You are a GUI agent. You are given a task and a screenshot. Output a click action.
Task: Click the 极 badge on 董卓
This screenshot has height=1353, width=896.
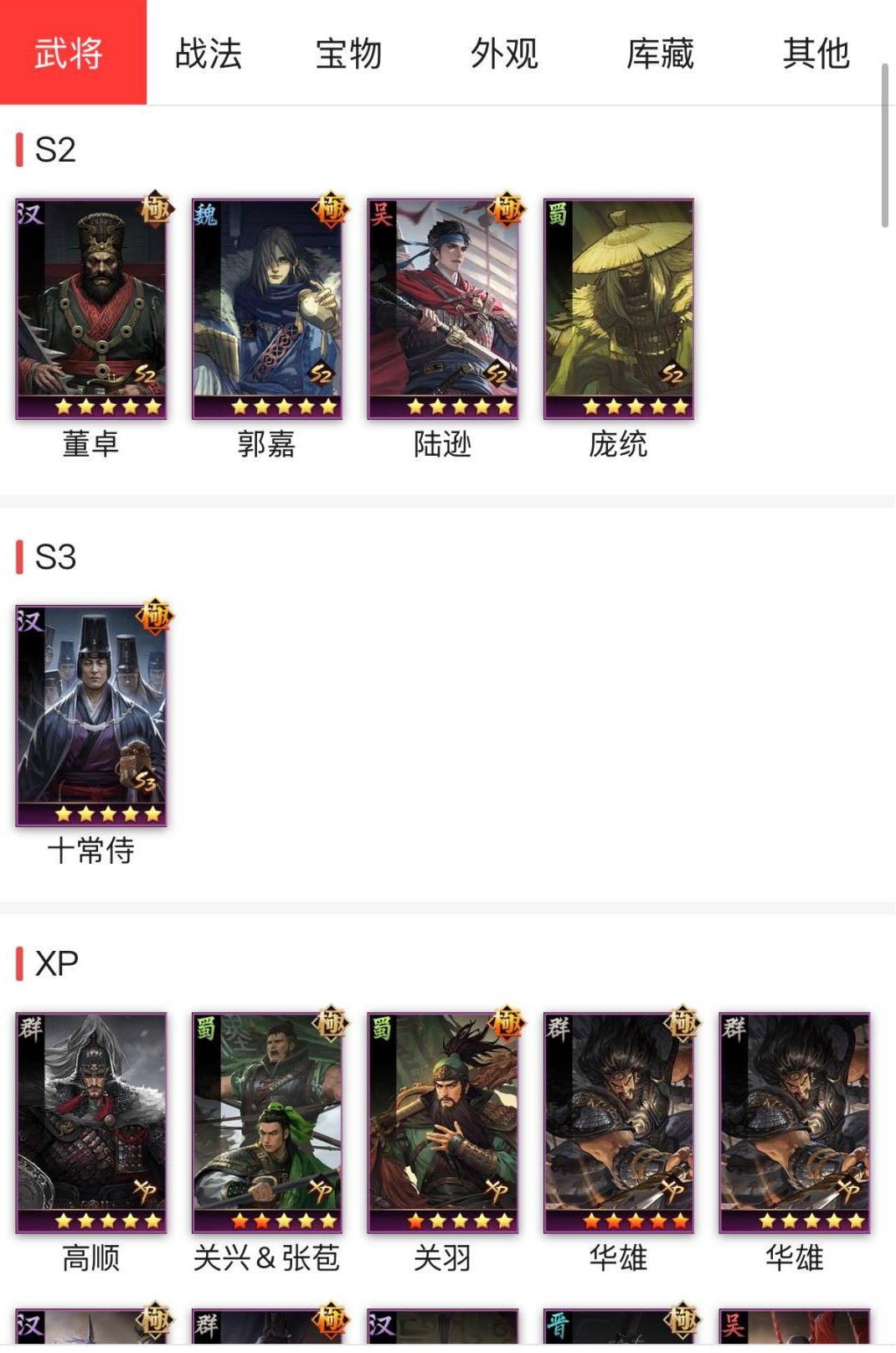(x=156, y=209)
